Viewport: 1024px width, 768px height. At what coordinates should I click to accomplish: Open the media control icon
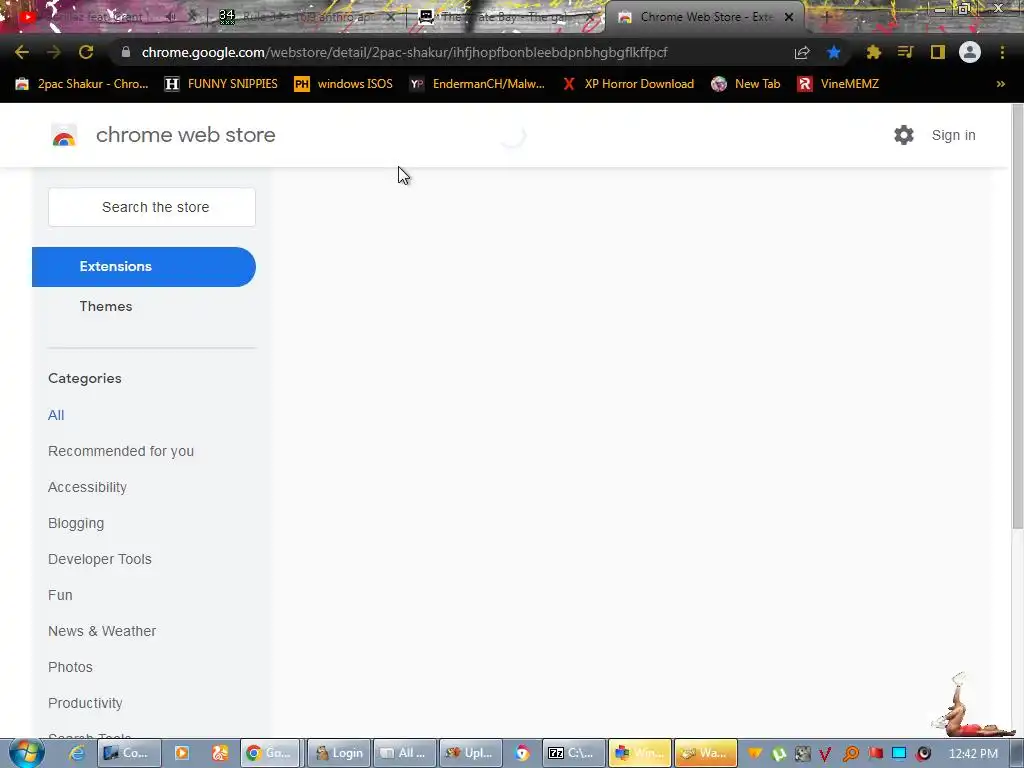(x=906, y=52)
